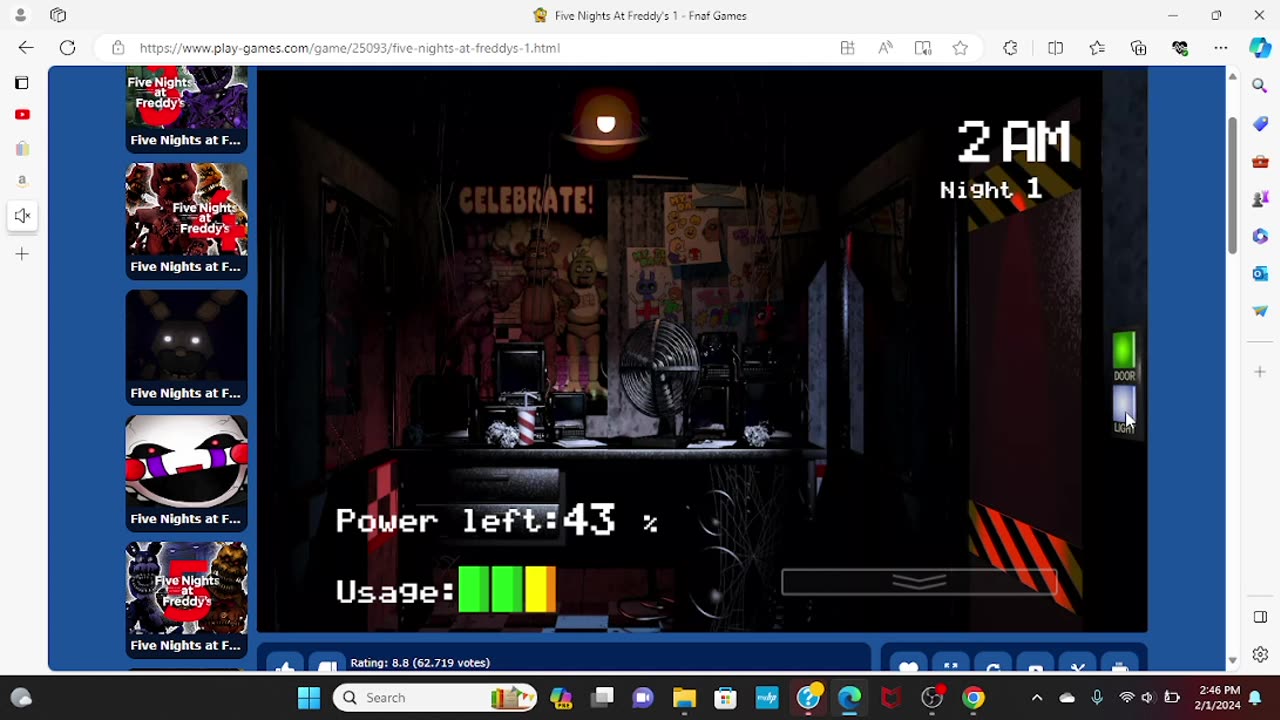The height and width of the screenshot is (720, 1280).
Task: Click the Edge sidebar search magnifier icon
Action: click(x=1260, y=86)
